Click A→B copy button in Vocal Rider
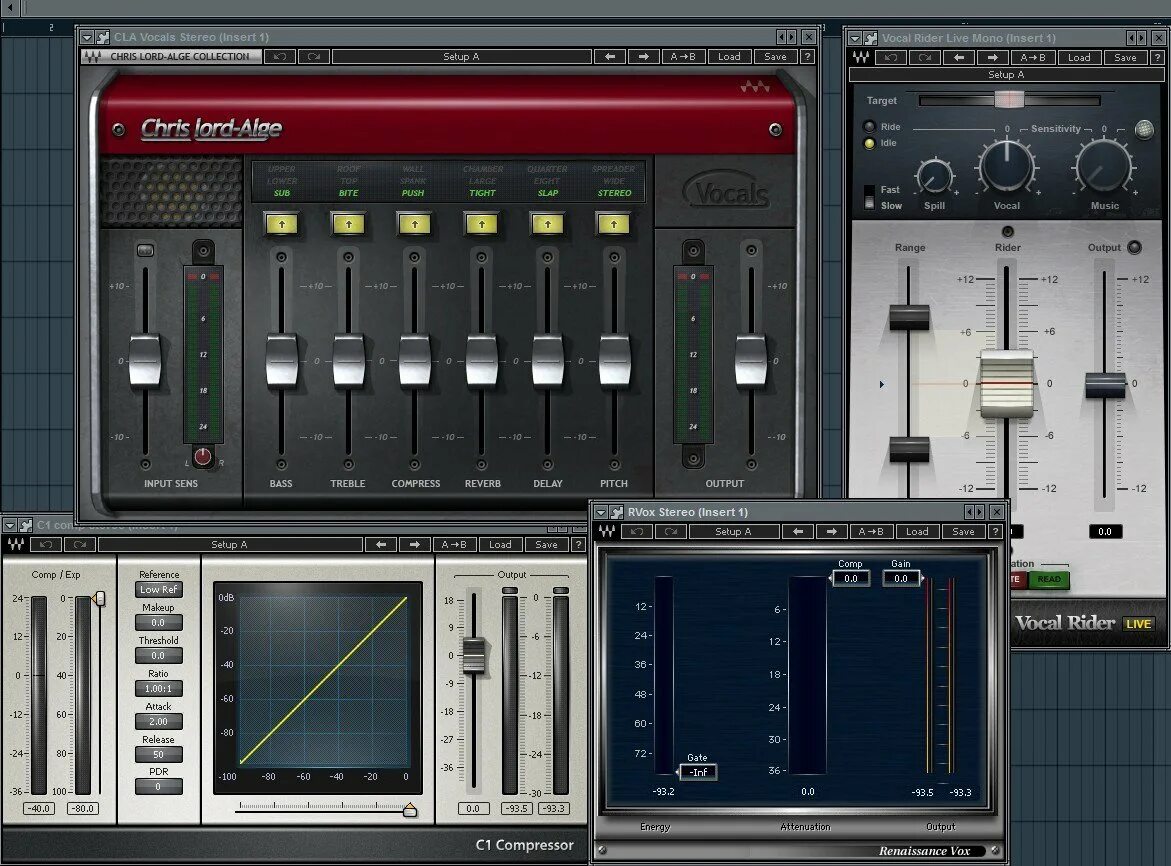Image resolution: width=1171 pixels, height=866 pixels. (x=1033, y=57)
